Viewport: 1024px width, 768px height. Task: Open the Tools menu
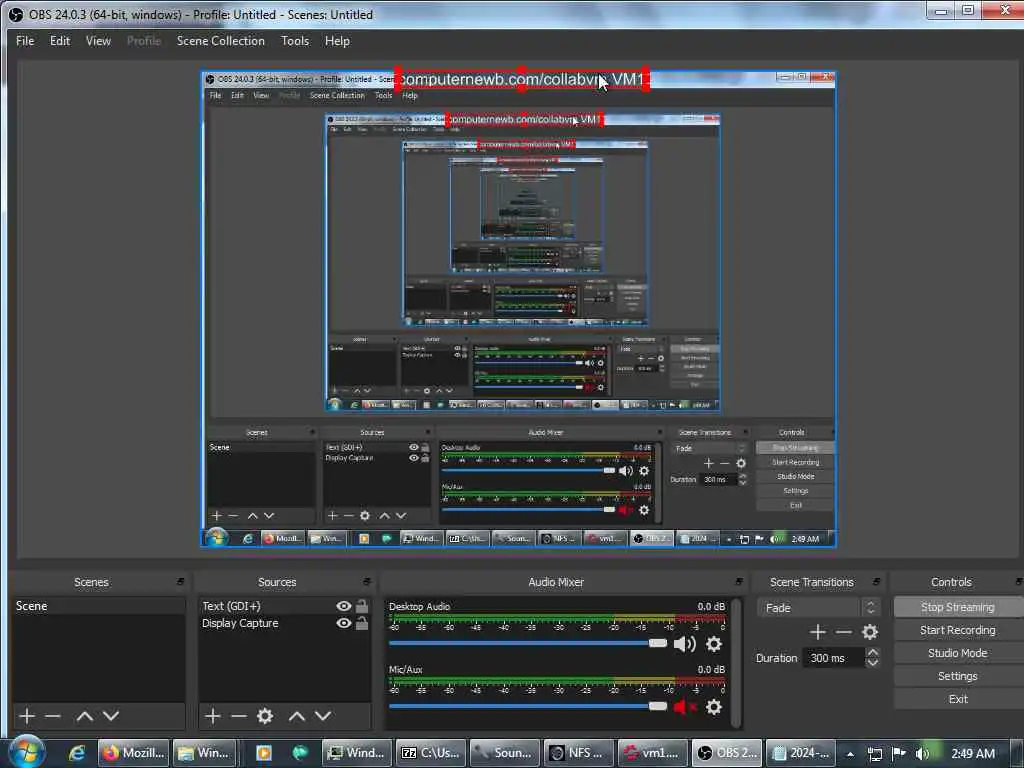(295, 40)
